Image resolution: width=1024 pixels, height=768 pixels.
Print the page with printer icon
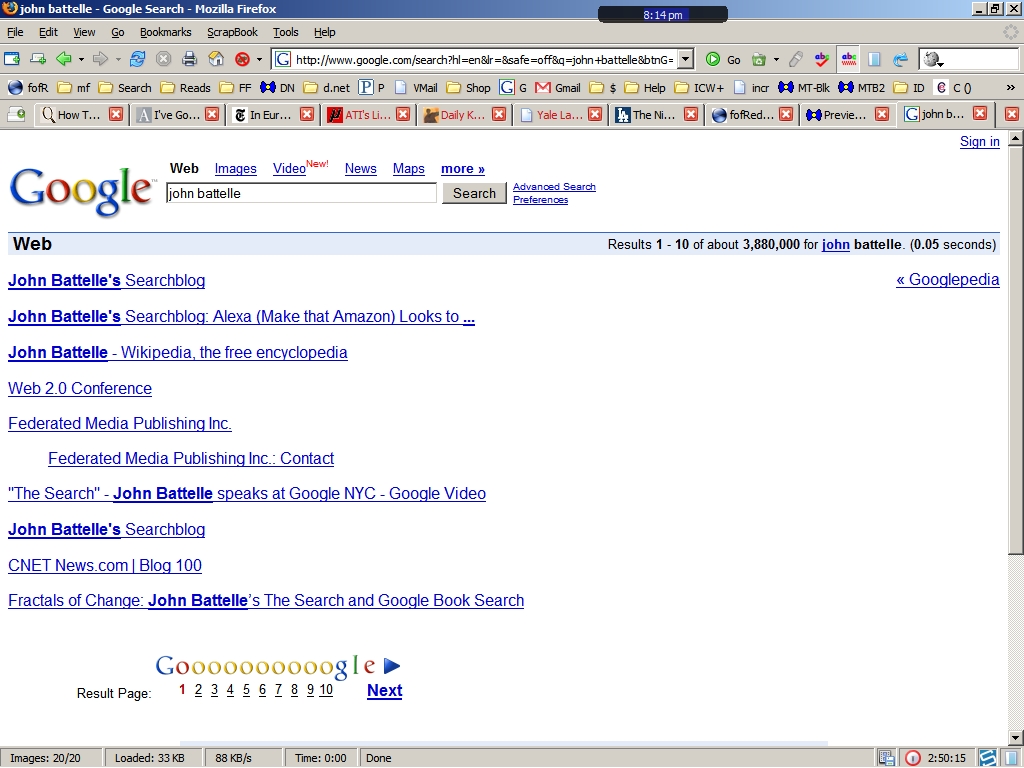click(189, 59)
